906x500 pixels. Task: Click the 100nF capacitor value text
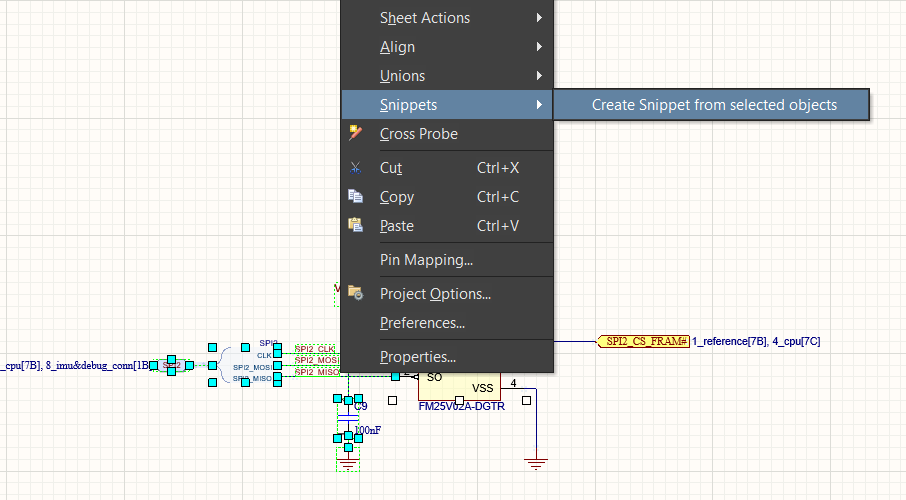point(365,430)
